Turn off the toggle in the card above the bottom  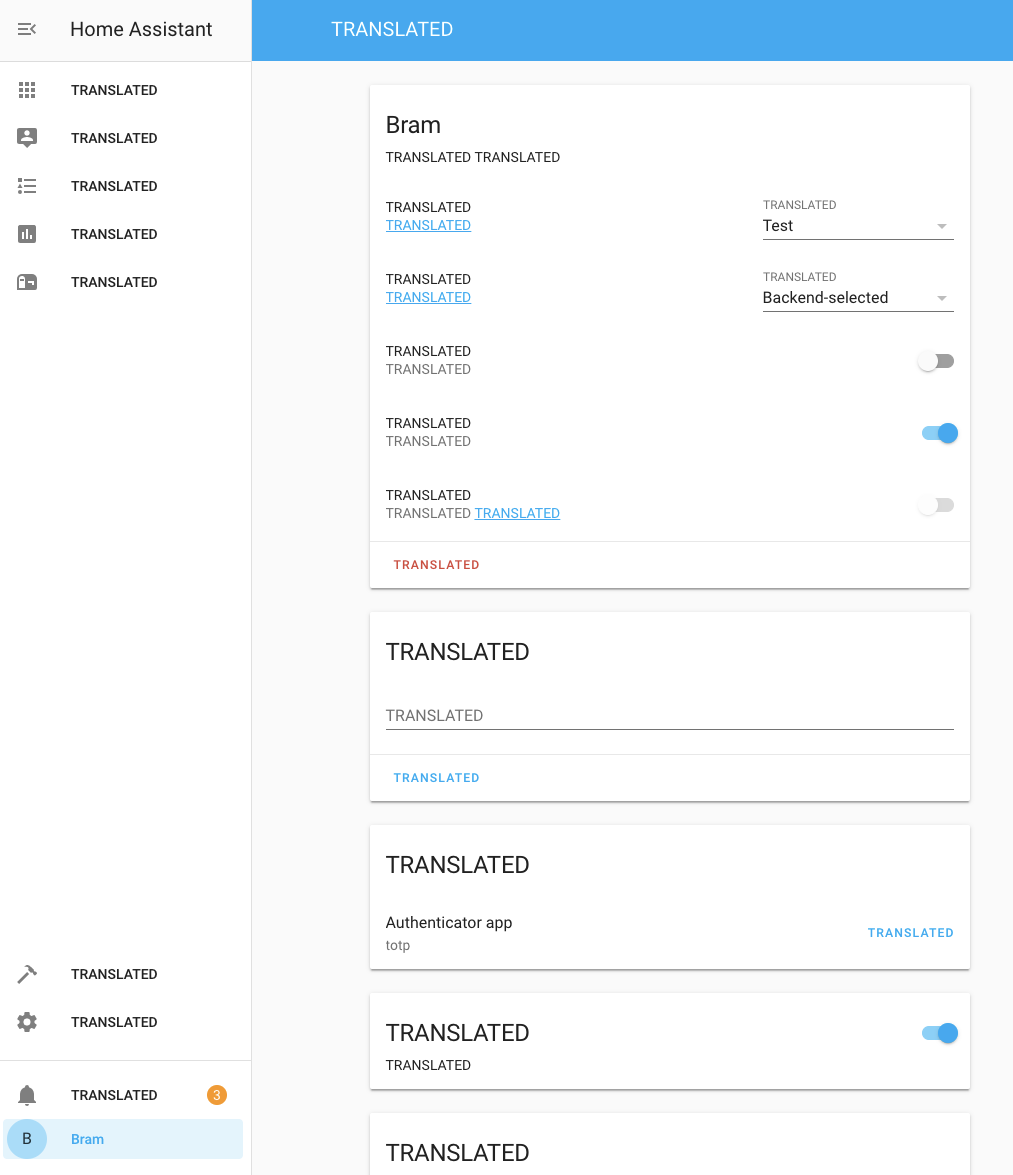pos(938,1032)
